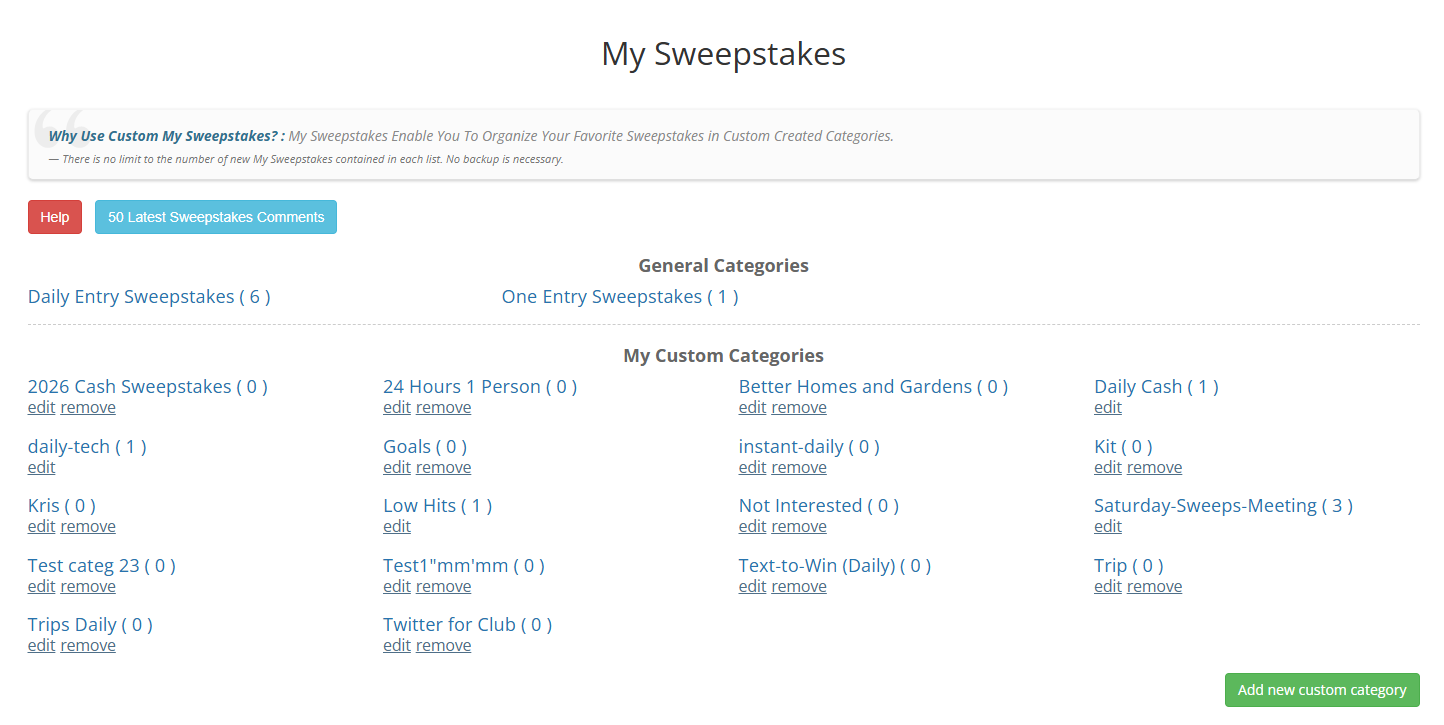The image size is (1444, 725).
Task: Remove the Not Interested category
Action: (x=799, y=527)
